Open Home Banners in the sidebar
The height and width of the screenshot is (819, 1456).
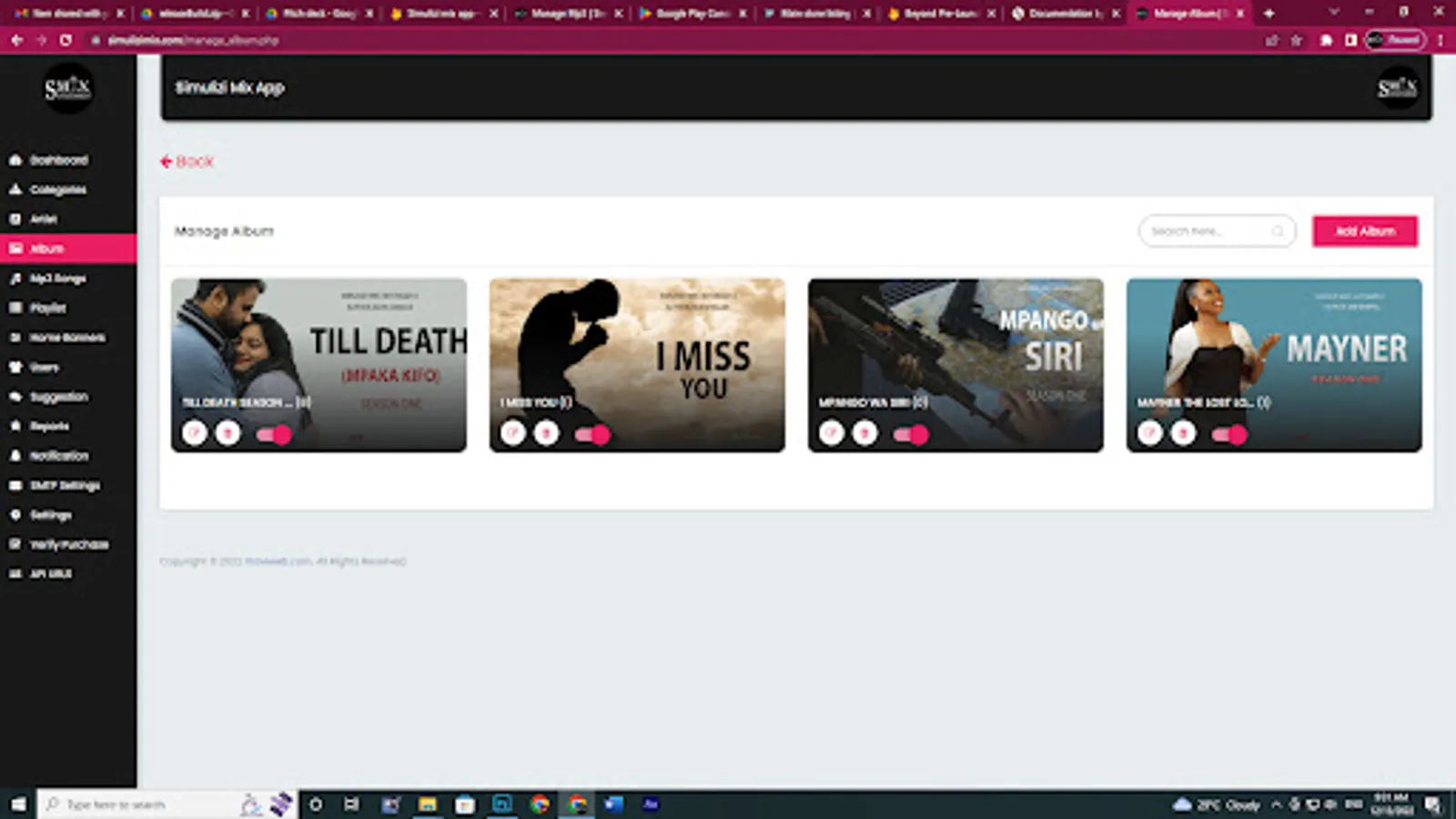click(59, 338)
